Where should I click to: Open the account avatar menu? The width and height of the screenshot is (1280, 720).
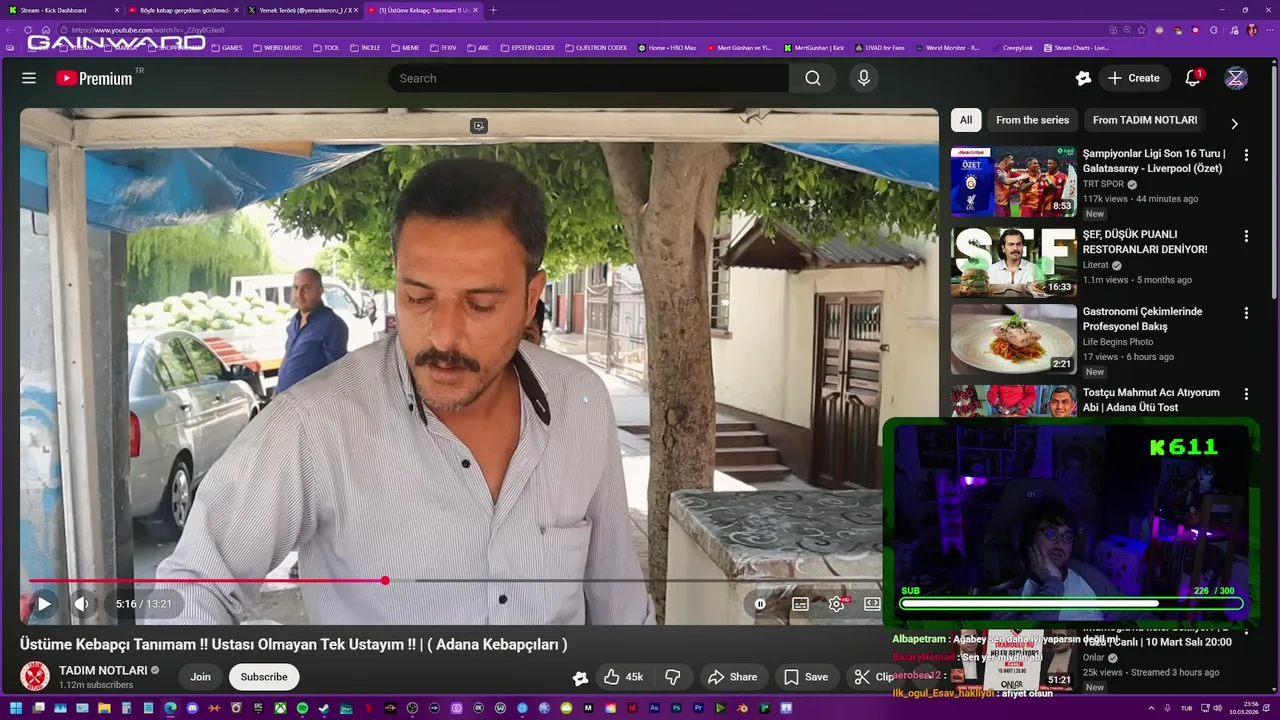click(x=1236, y=78)
